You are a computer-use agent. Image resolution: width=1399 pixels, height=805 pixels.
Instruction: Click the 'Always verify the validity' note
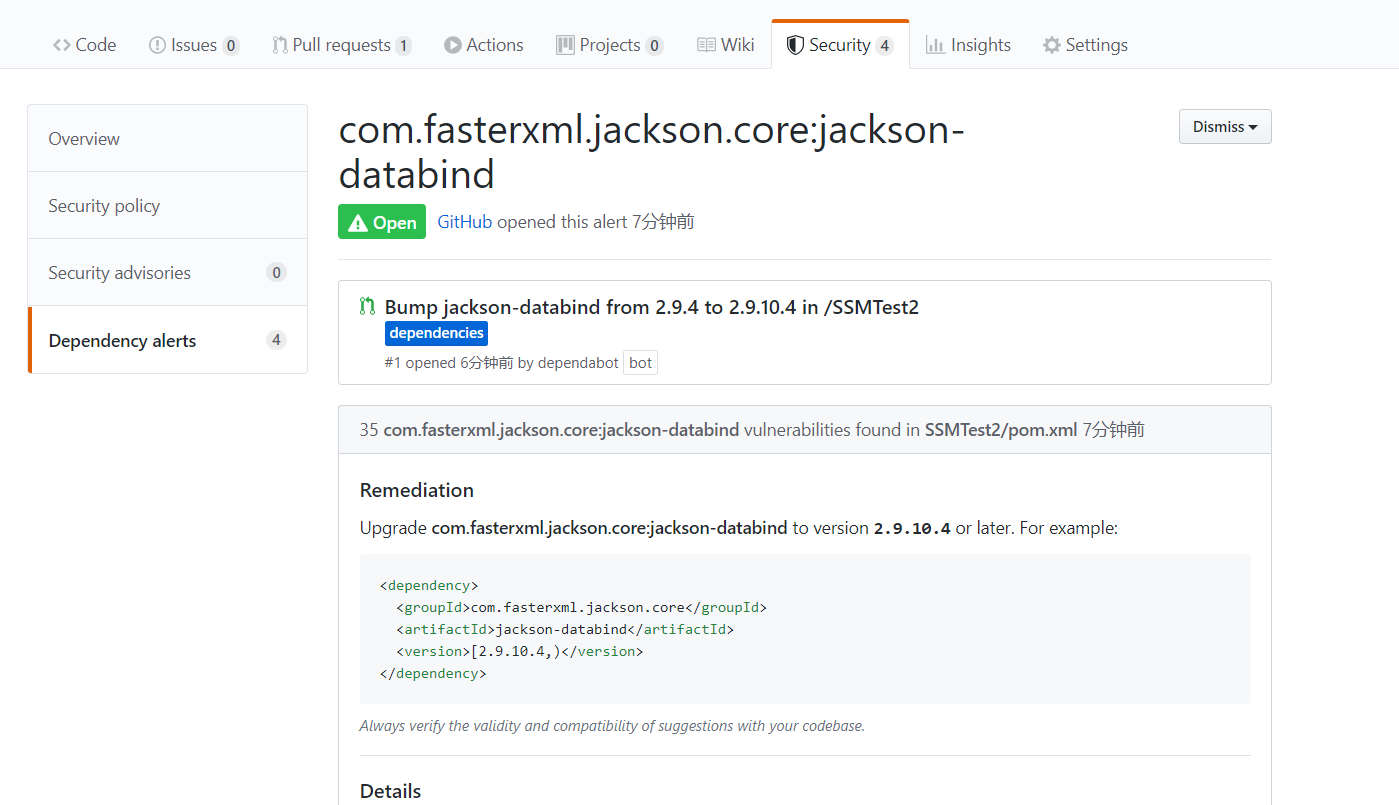click(612, 726)
